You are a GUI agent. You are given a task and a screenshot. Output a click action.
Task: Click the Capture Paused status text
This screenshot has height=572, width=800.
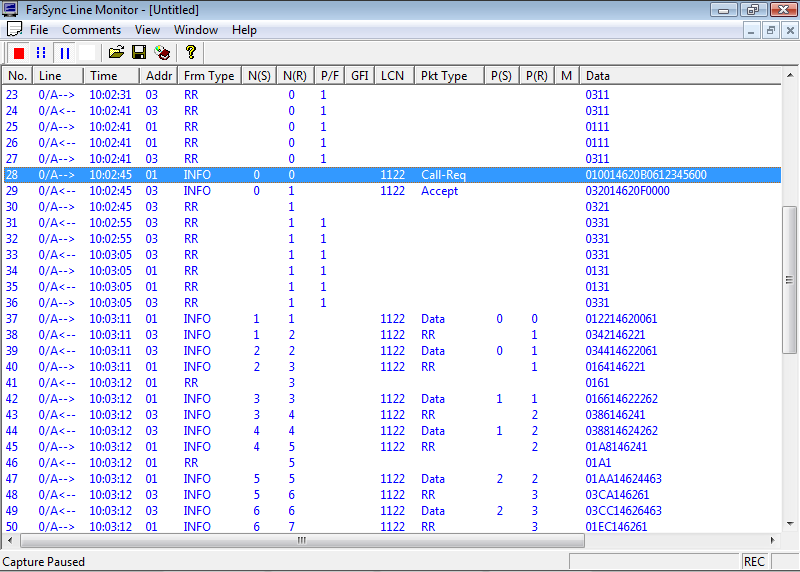tap(43, 562)
